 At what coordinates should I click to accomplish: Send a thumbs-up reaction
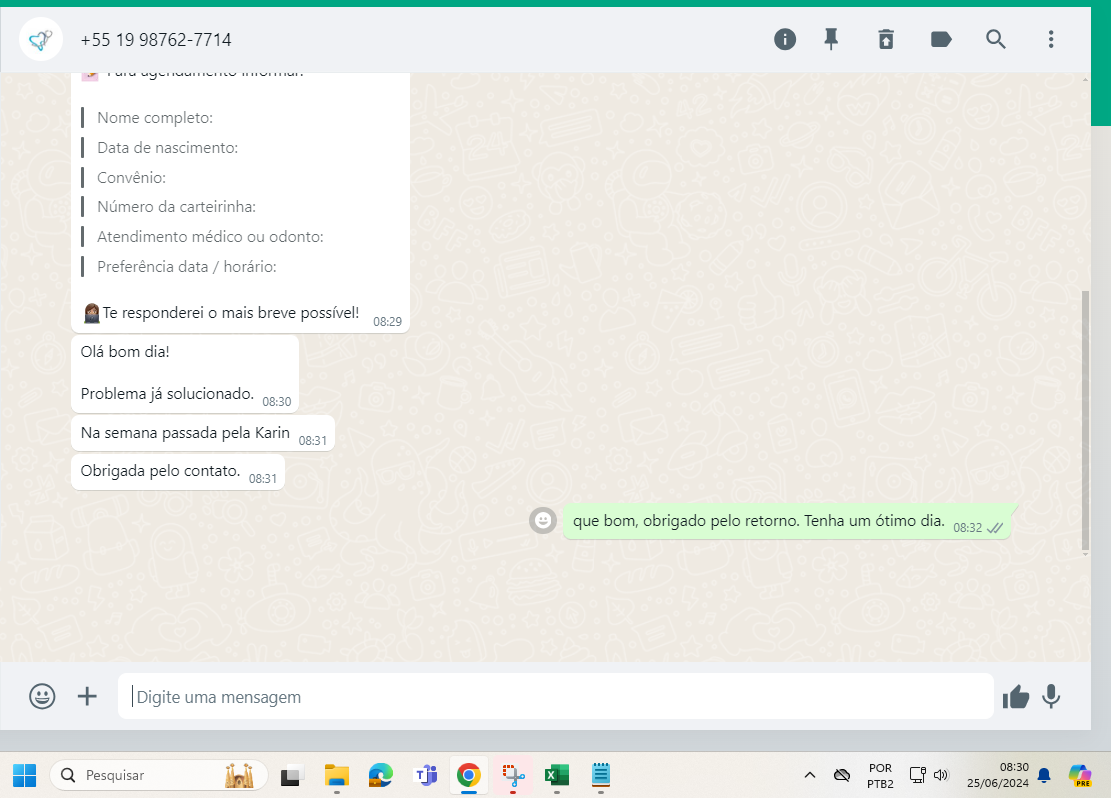(x=1016, y=697)
